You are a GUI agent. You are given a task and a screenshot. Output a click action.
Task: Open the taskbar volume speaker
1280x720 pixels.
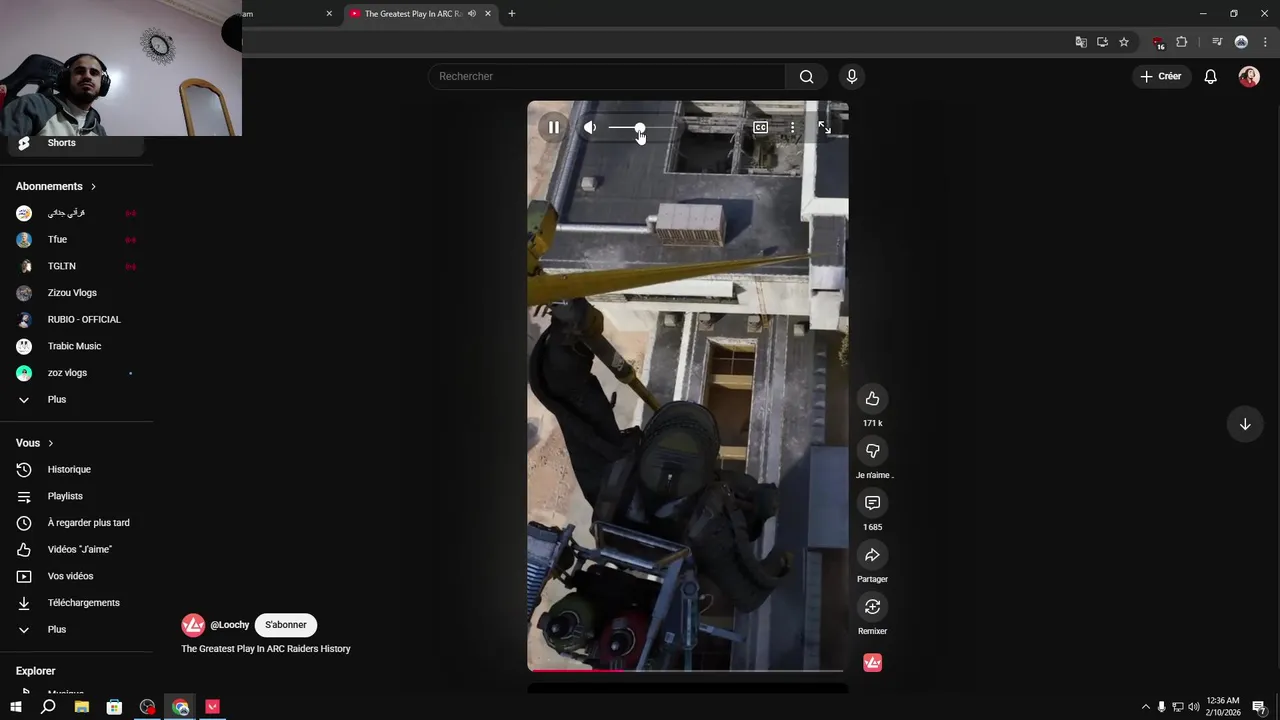[x=1193, y=707]
